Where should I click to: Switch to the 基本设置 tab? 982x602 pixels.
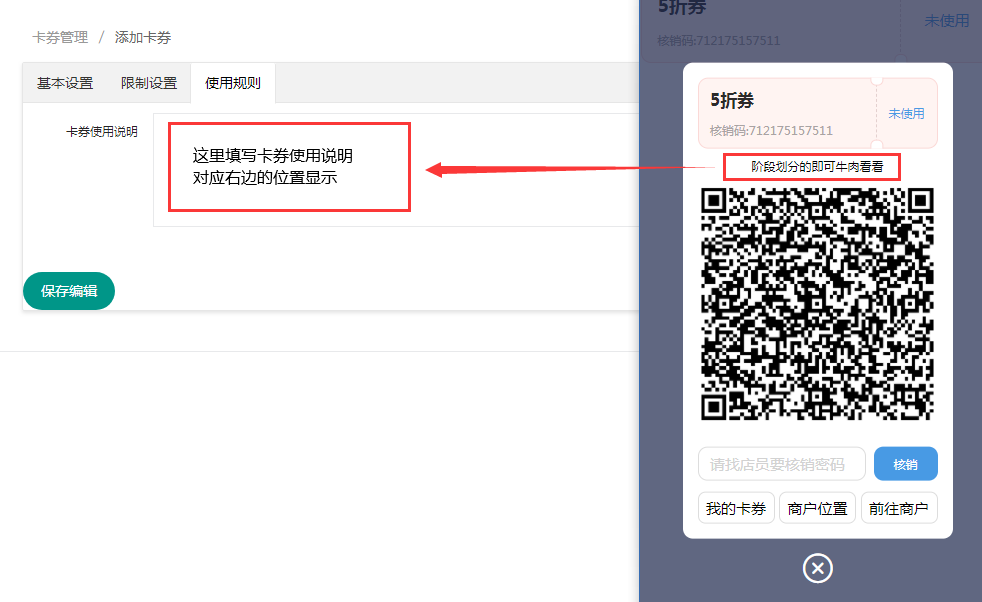tap(65, 83)
